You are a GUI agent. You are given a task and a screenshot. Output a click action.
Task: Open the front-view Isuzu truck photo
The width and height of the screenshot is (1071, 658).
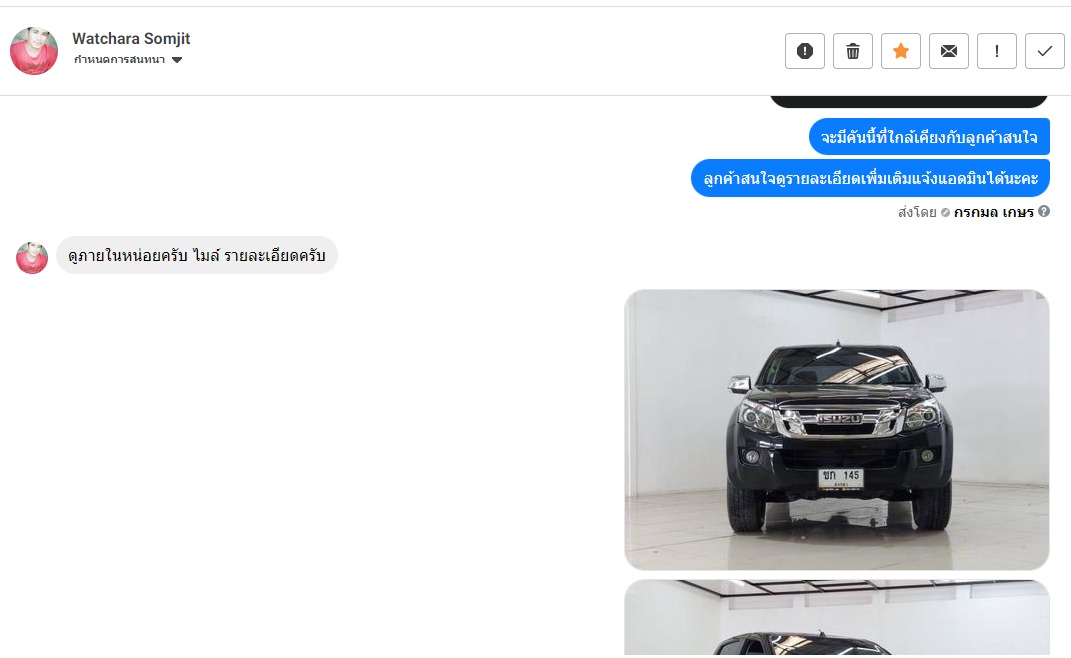tap(837, 430)
